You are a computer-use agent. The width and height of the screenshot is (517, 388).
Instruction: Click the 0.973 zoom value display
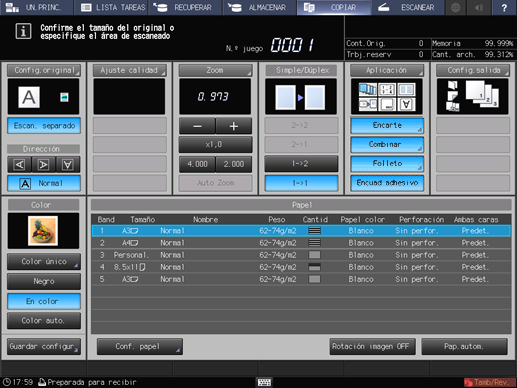(x=215, y=97)
